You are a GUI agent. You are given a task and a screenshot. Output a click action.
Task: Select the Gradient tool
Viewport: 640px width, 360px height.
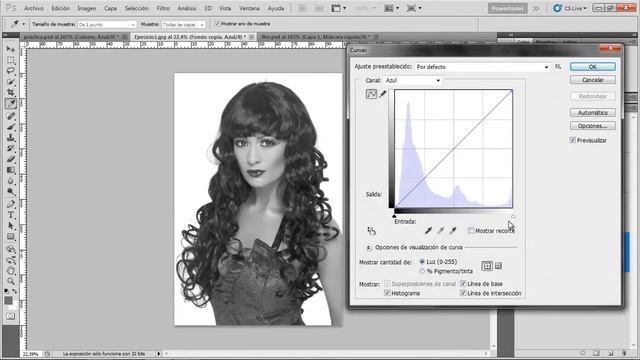(x=11, y=170)
